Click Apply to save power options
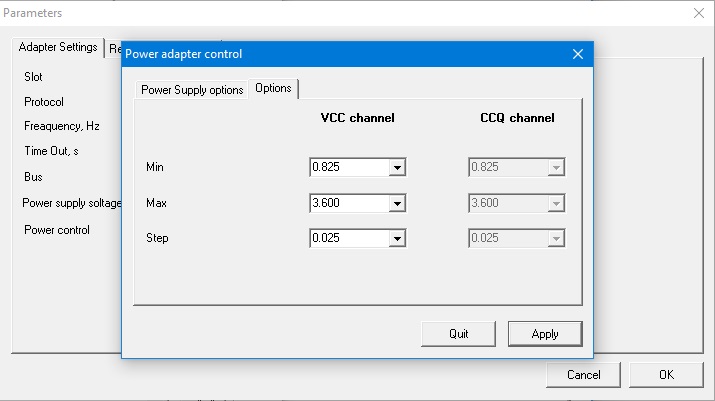The height and width of the screenshot is (401, 715). point(545,334)
